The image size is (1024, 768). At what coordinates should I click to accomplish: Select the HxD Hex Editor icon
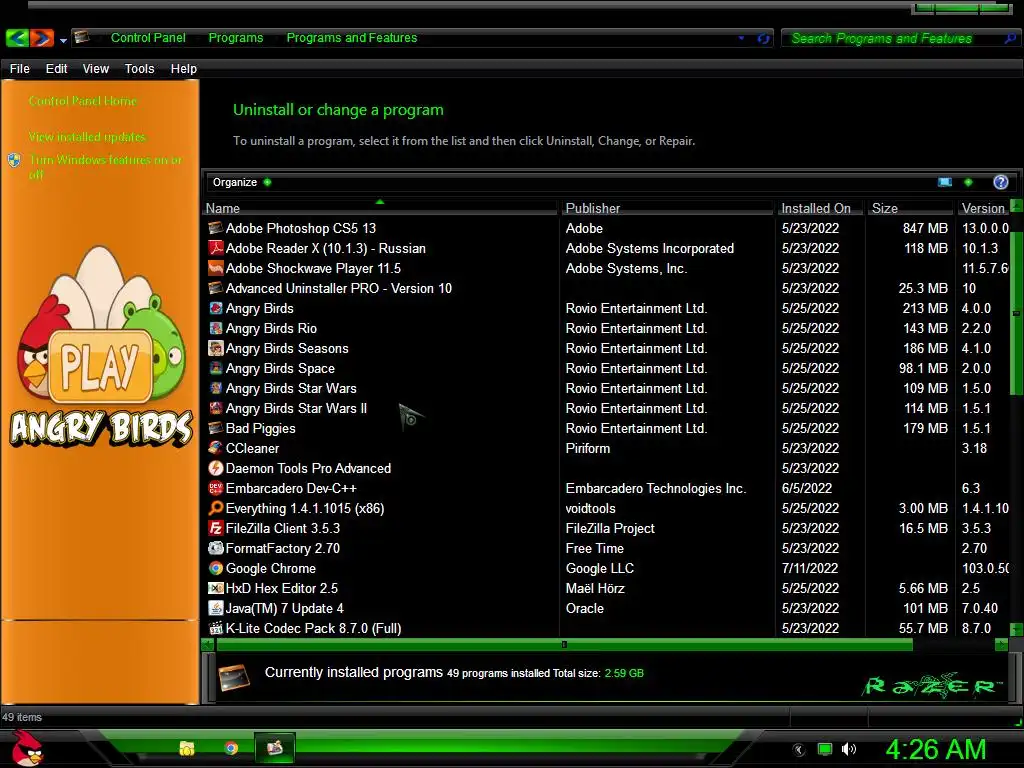pos(216,588)
